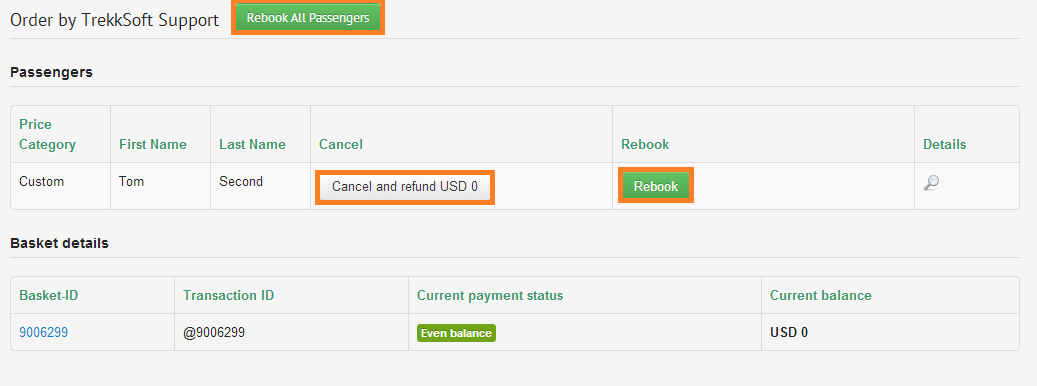Cancel and refund USD 0
Viewport: 1037px width, 386px height.
point(405,186)
